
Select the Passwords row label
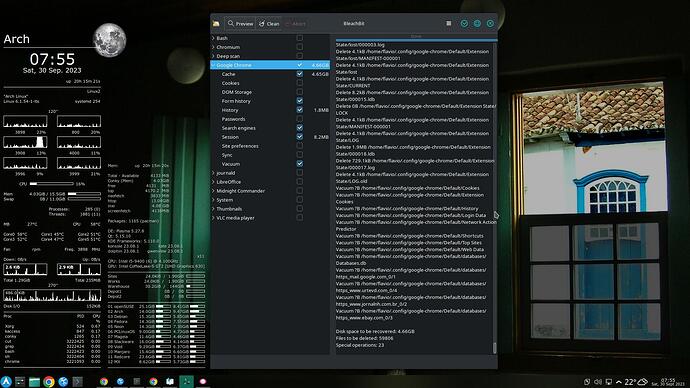[233, 119]
